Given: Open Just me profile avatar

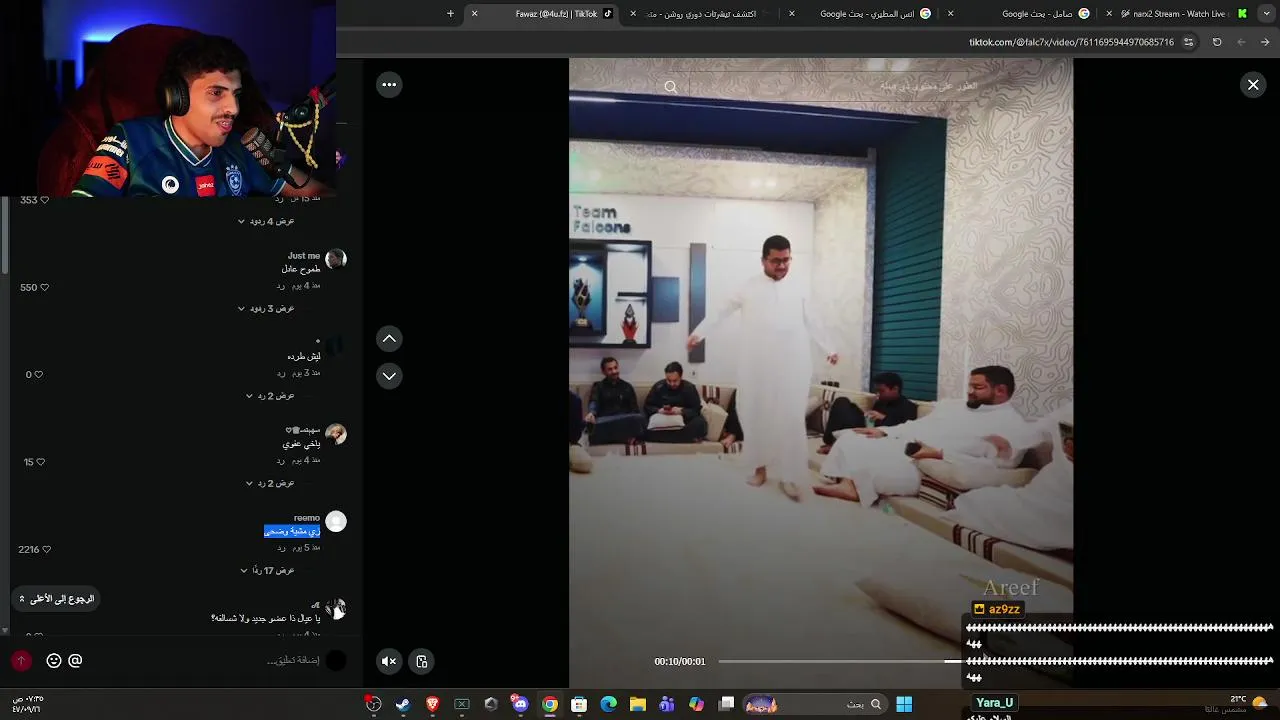Looking at the screenshot, I should coord(336,259).
